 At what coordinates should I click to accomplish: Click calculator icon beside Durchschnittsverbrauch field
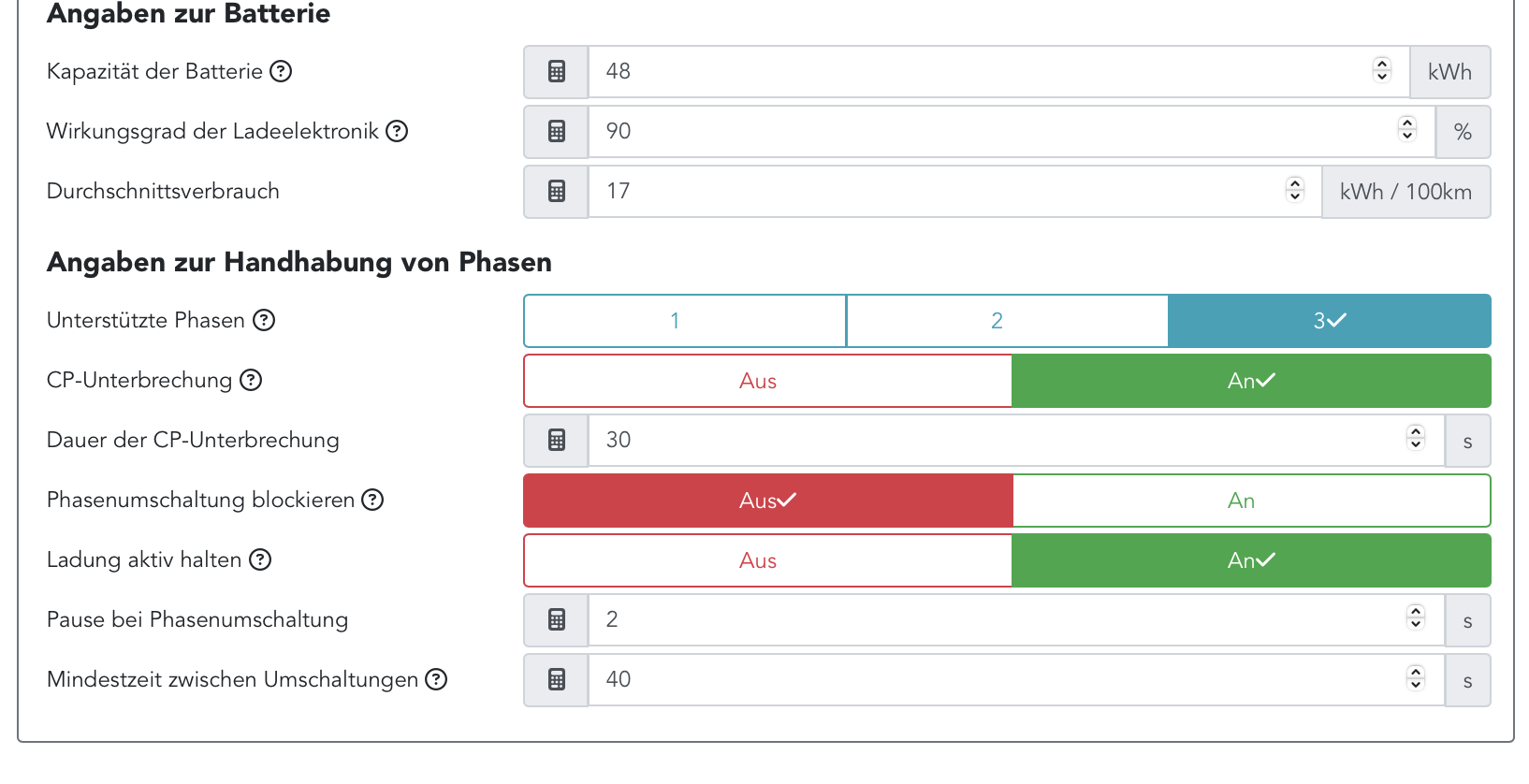(x=557, y=192)
